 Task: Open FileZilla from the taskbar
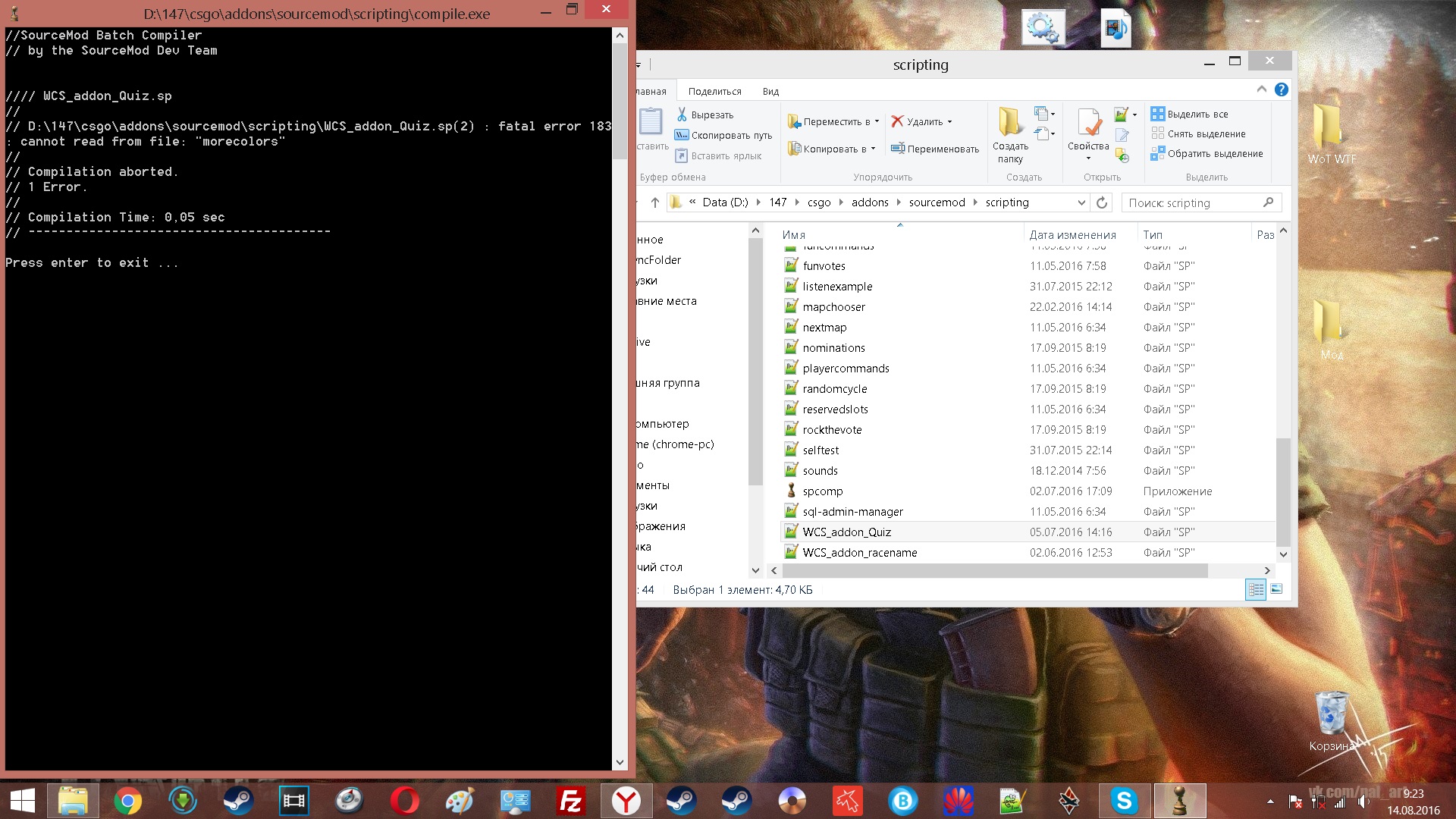pyautogui.click(x=570, y=801)
